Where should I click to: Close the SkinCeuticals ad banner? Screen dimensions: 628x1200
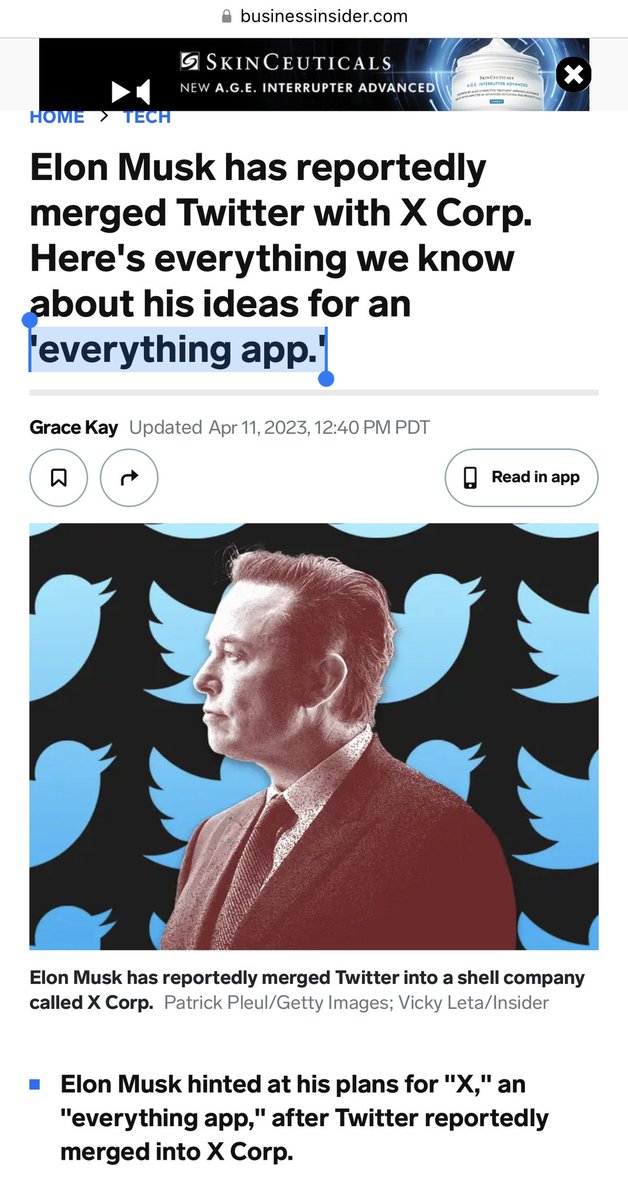click(573, 74)
